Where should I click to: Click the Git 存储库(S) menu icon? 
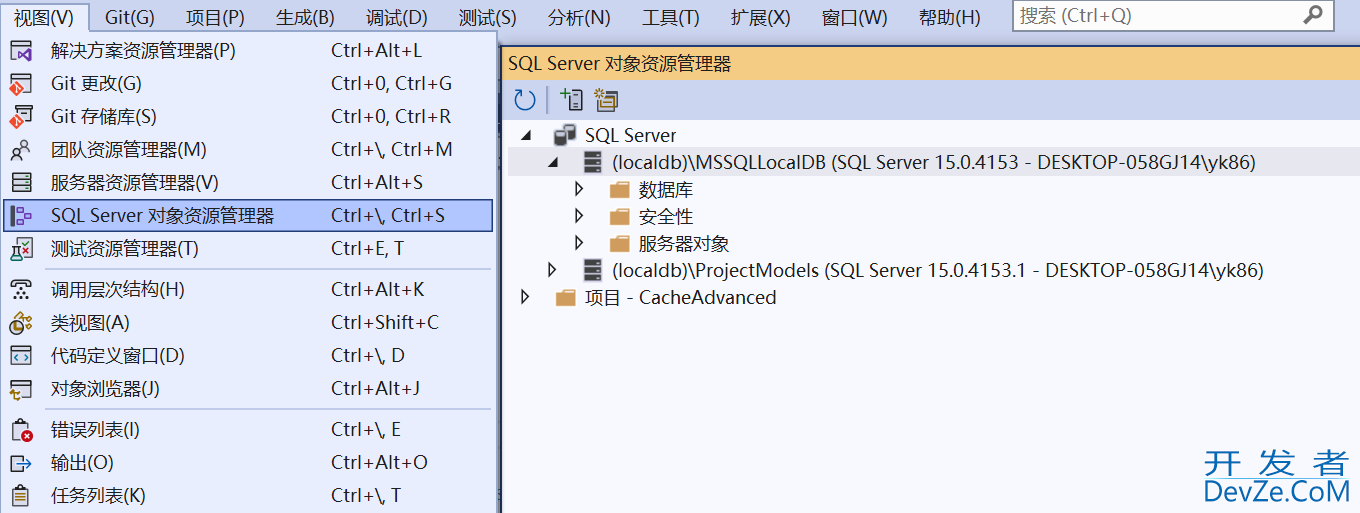pyautogui.click(x=21, y=117)
